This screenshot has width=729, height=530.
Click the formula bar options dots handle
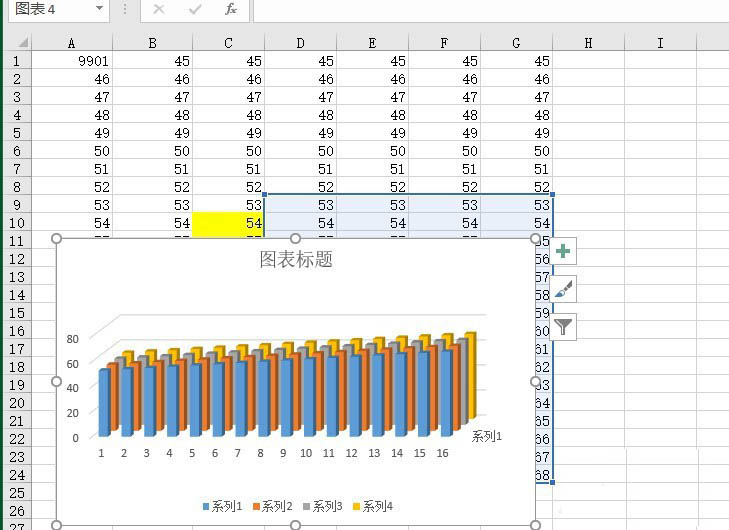coord(125,9)
